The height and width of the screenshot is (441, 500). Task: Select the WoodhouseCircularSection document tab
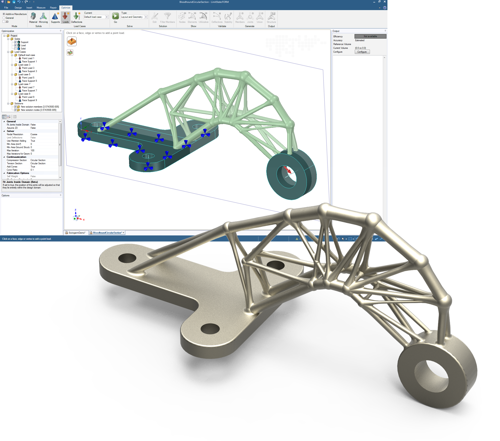[107, 233]
